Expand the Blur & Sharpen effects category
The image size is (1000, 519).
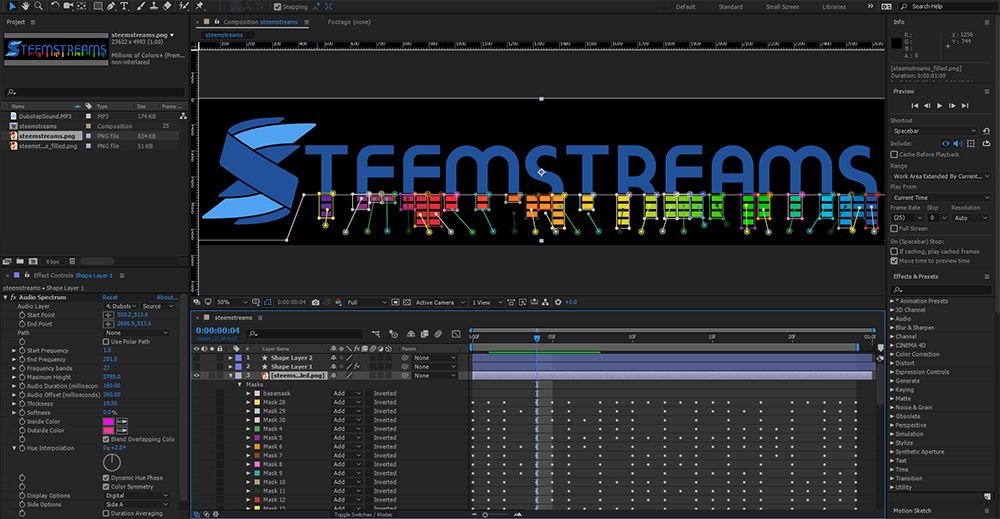point(893,328)
